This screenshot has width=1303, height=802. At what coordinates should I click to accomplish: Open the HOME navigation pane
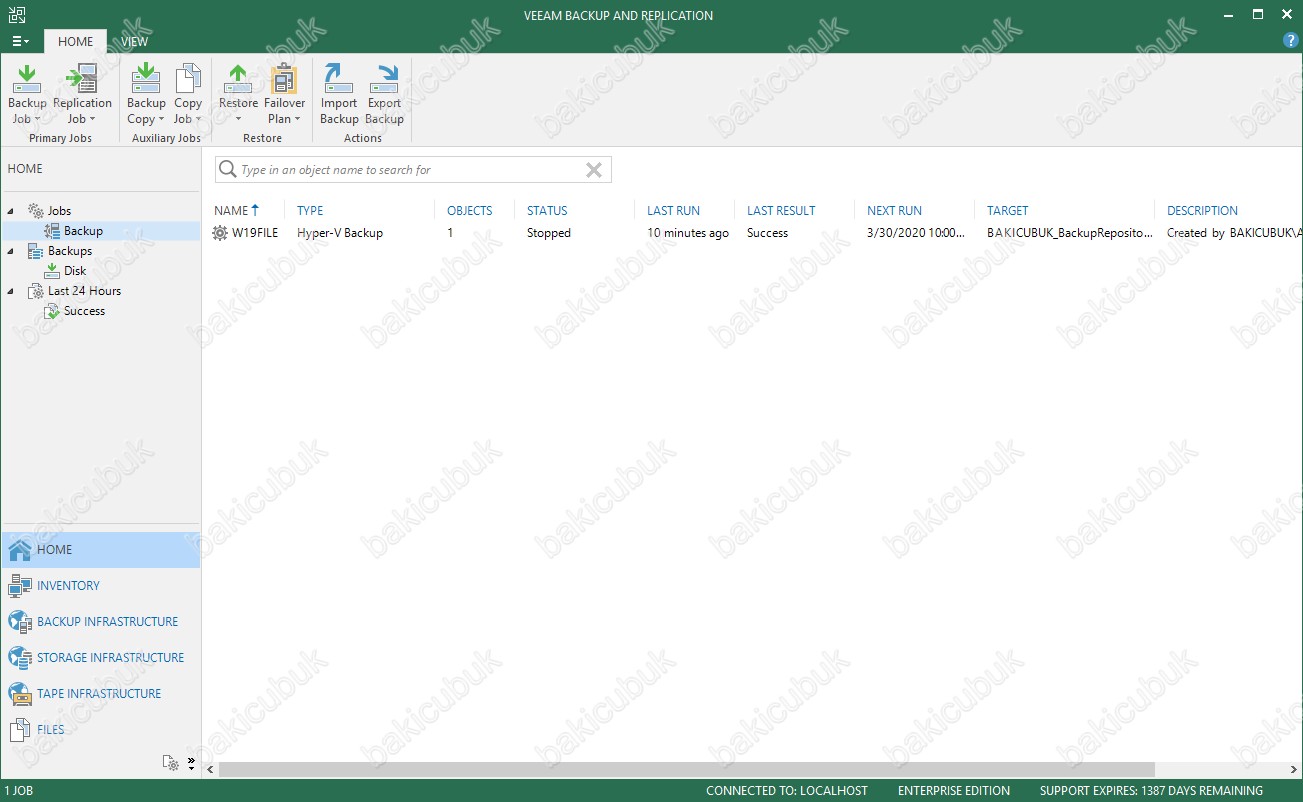101,550
